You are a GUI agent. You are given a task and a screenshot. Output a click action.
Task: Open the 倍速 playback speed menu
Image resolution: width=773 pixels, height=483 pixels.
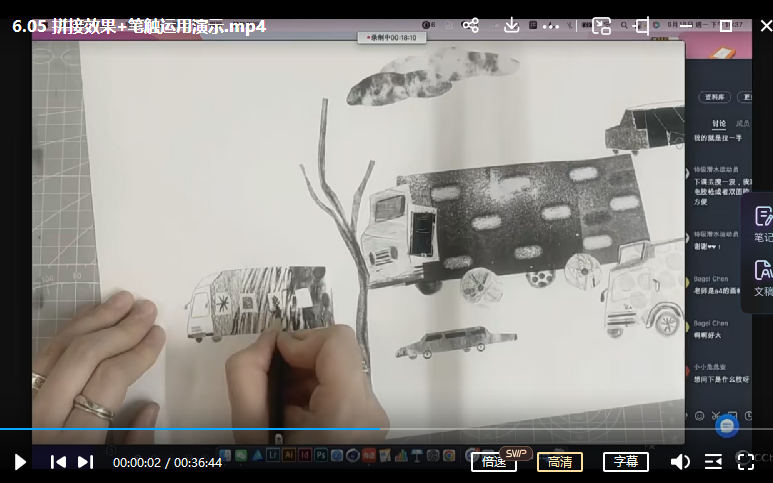(x=494, y=462)
